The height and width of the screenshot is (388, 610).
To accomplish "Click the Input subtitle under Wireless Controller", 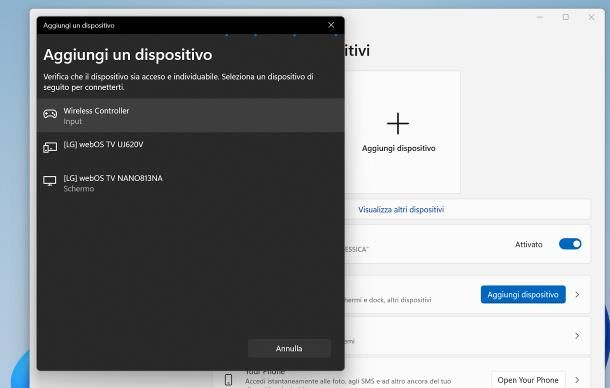I will 73,121.
